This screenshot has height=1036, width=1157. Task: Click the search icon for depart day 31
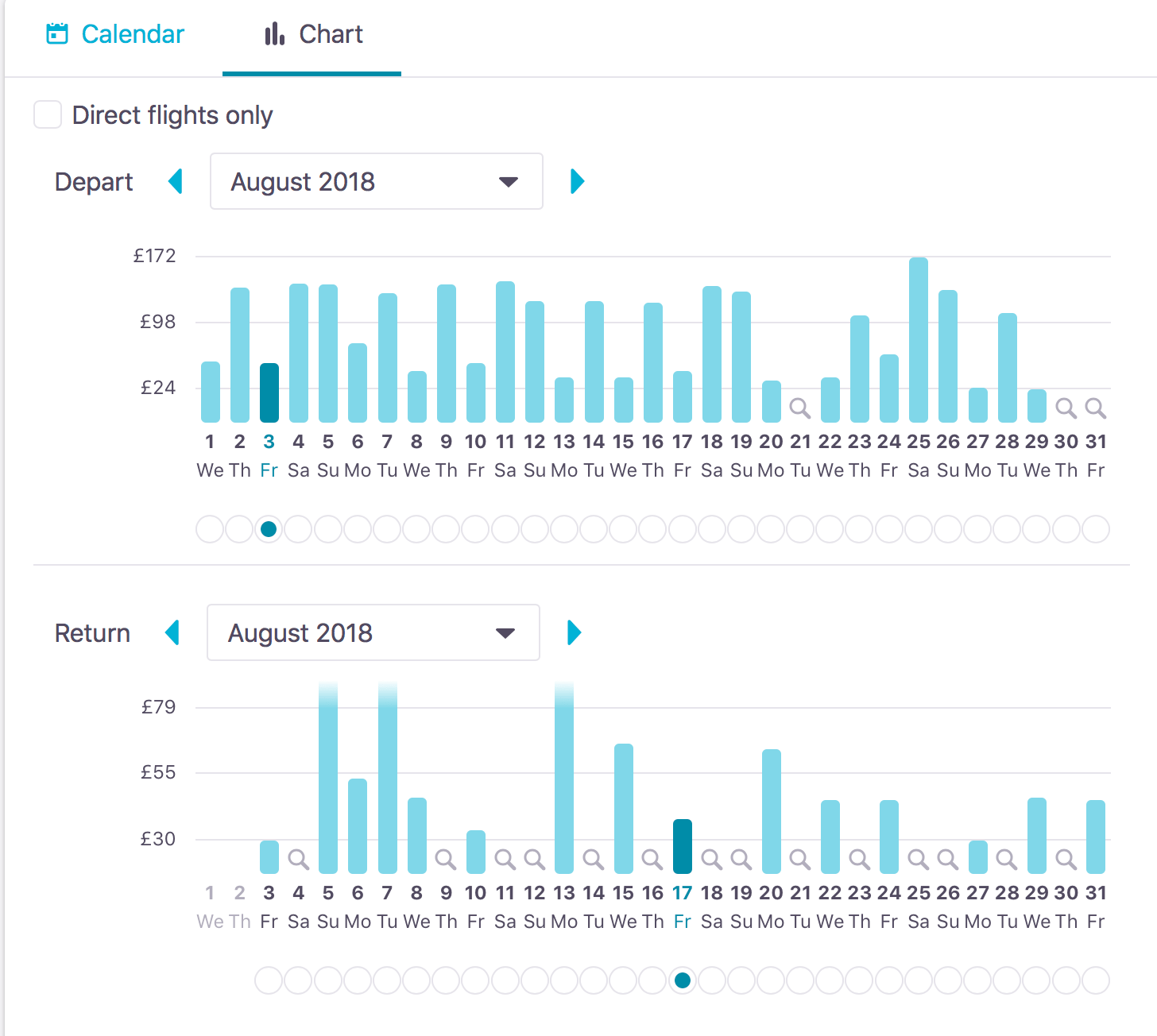point(1095,408)
